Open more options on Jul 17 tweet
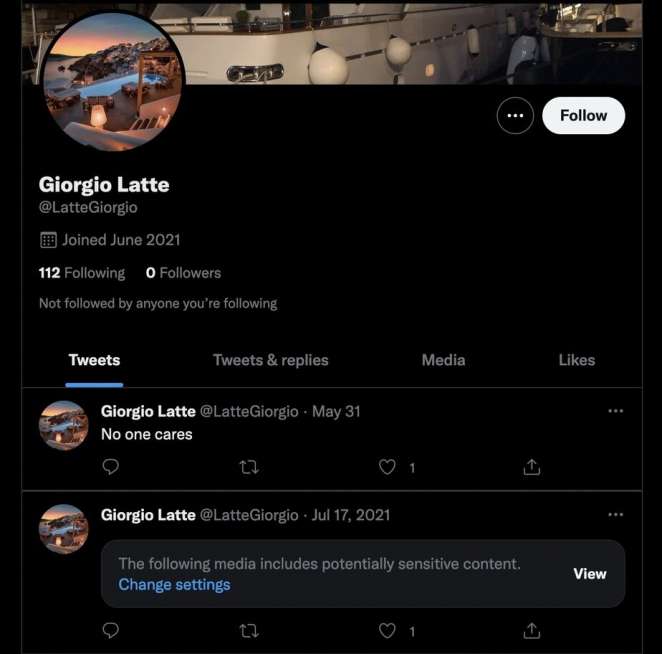This screenshot has width=662, height=654. click(x=615, y=515)
